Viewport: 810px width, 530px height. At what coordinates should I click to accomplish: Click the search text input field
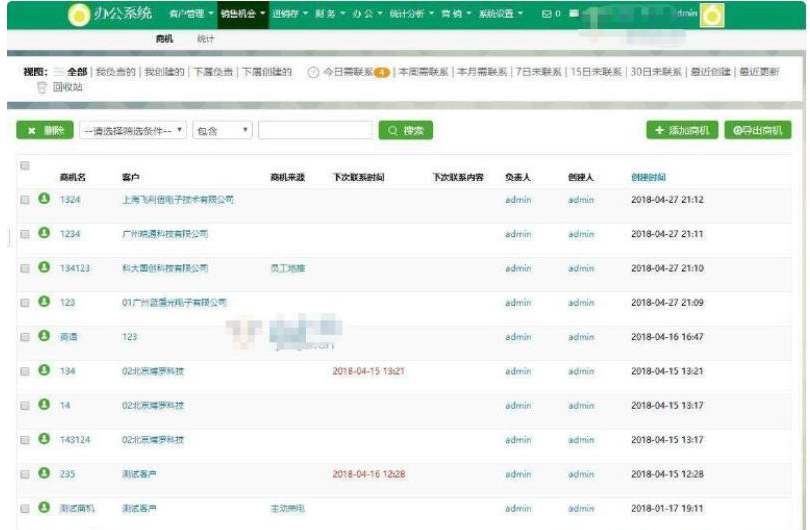(315, 130)
